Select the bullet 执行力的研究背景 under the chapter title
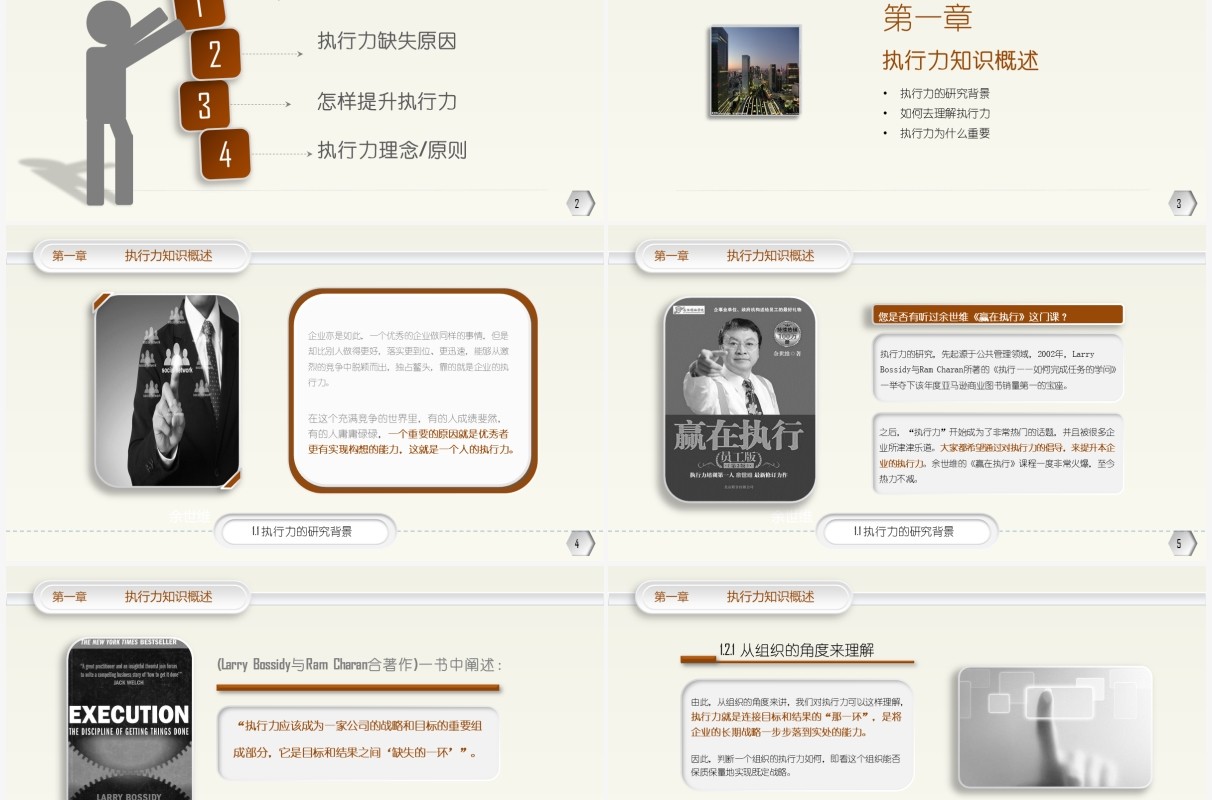 click(x=945, y=93)
